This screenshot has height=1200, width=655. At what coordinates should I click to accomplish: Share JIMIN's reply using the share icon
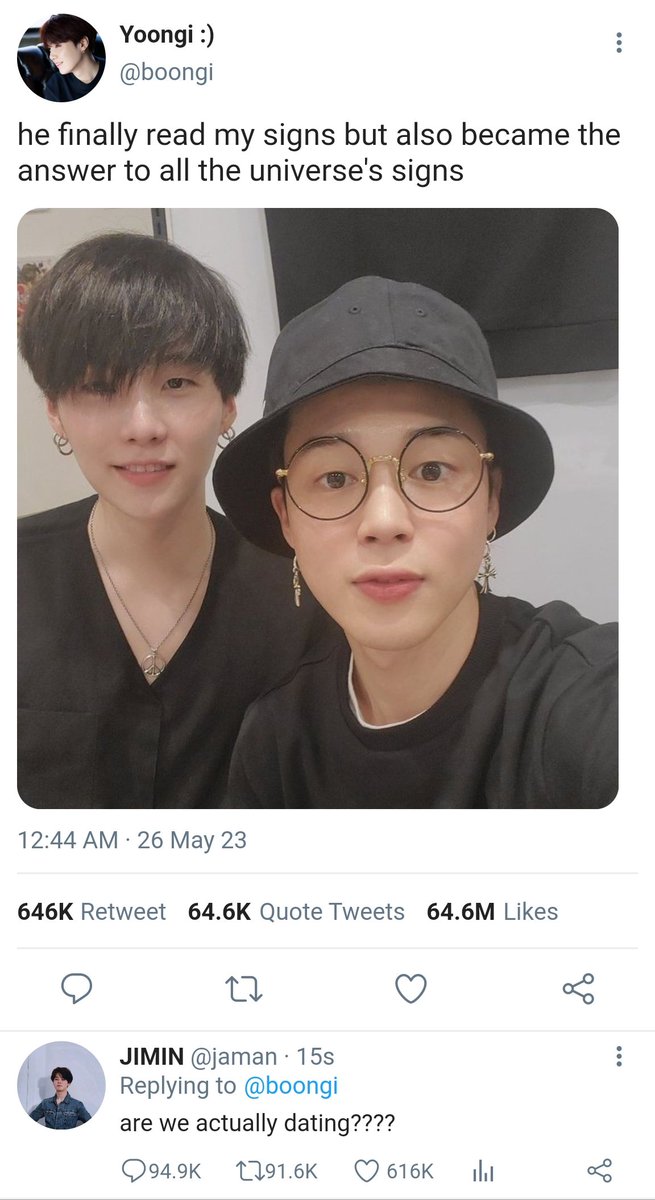click(598, 1171)
